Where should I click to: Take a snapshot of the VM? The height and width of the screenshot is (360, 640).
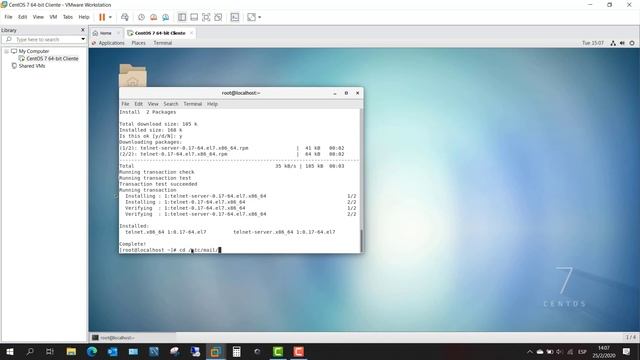(x=141, y=17)
